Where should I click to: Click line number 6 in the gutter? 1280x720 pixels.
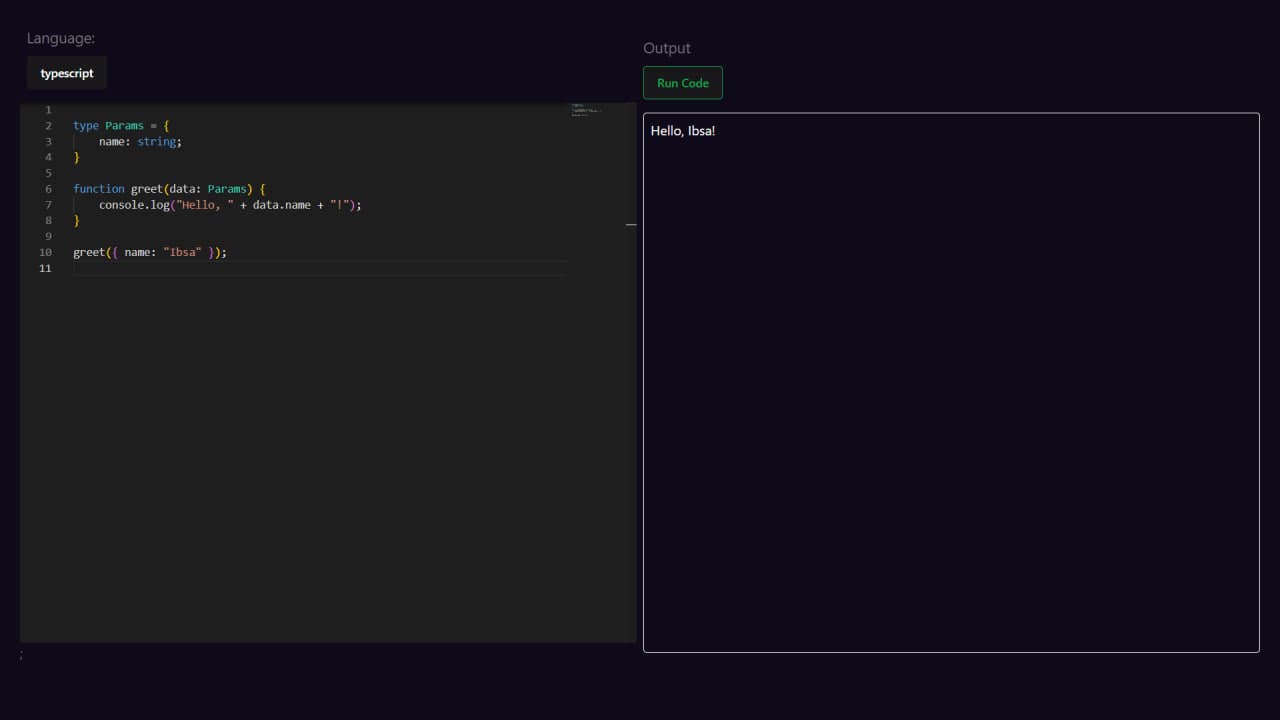[48, 189]
